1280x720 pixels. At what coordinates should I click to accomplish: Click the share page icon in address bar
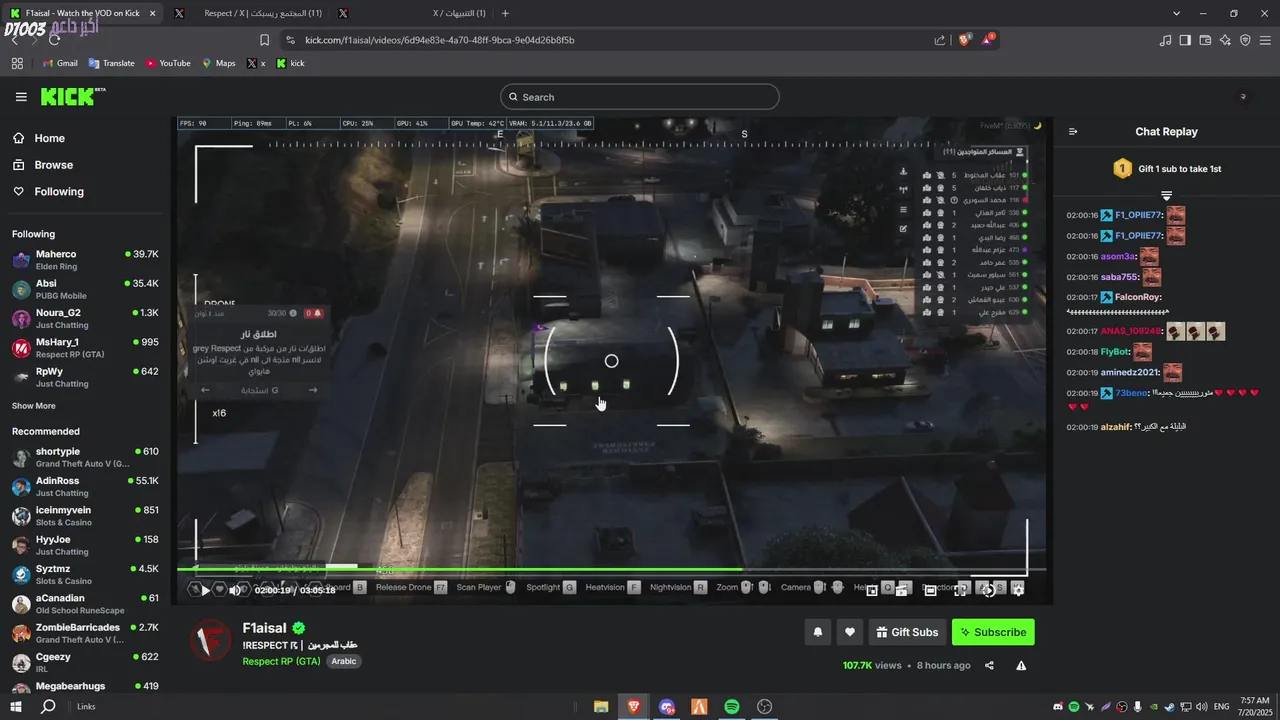click(x=940, y=40)
